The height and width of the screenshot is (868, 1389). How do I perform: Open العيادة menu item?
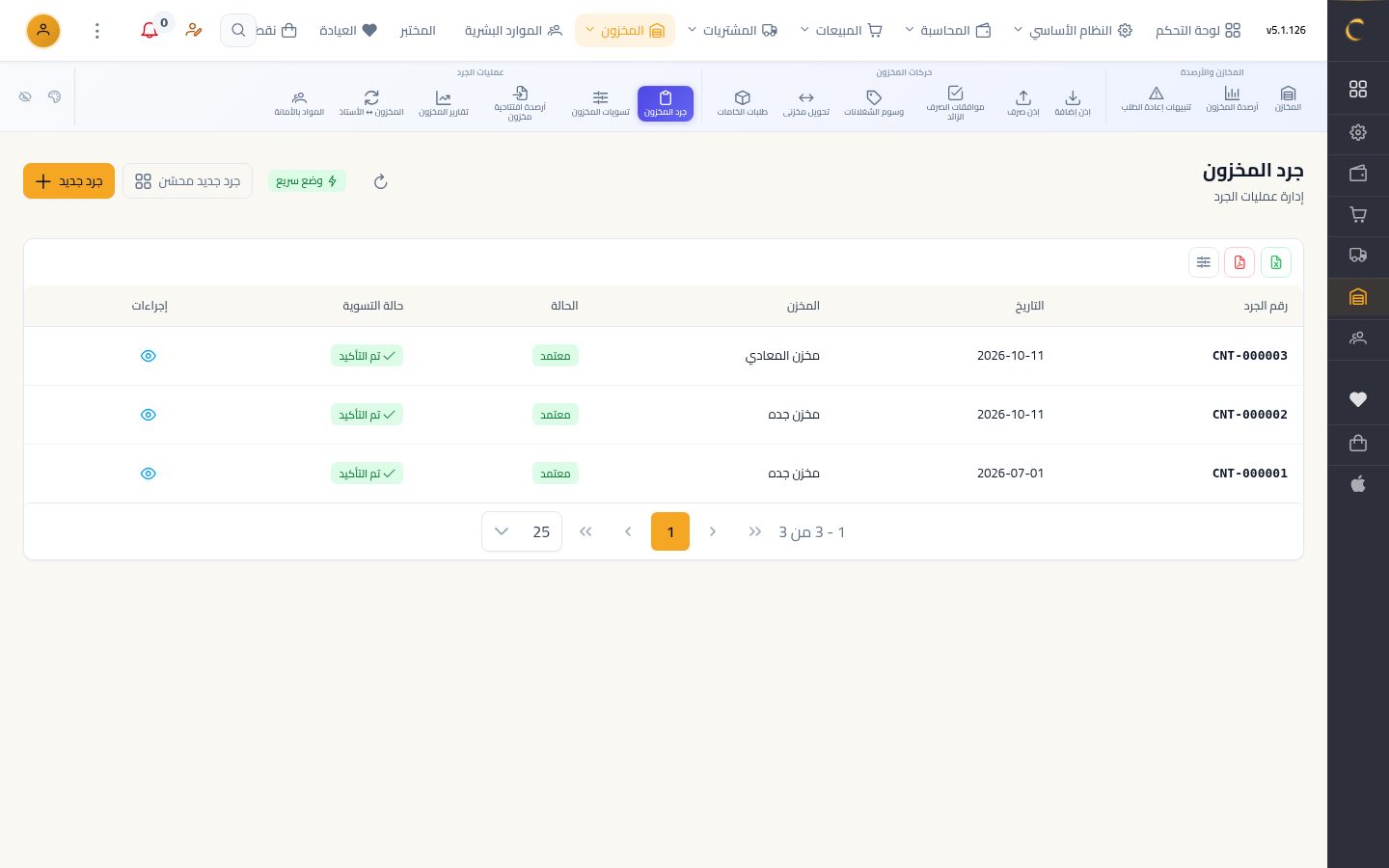tap(348, 31)
